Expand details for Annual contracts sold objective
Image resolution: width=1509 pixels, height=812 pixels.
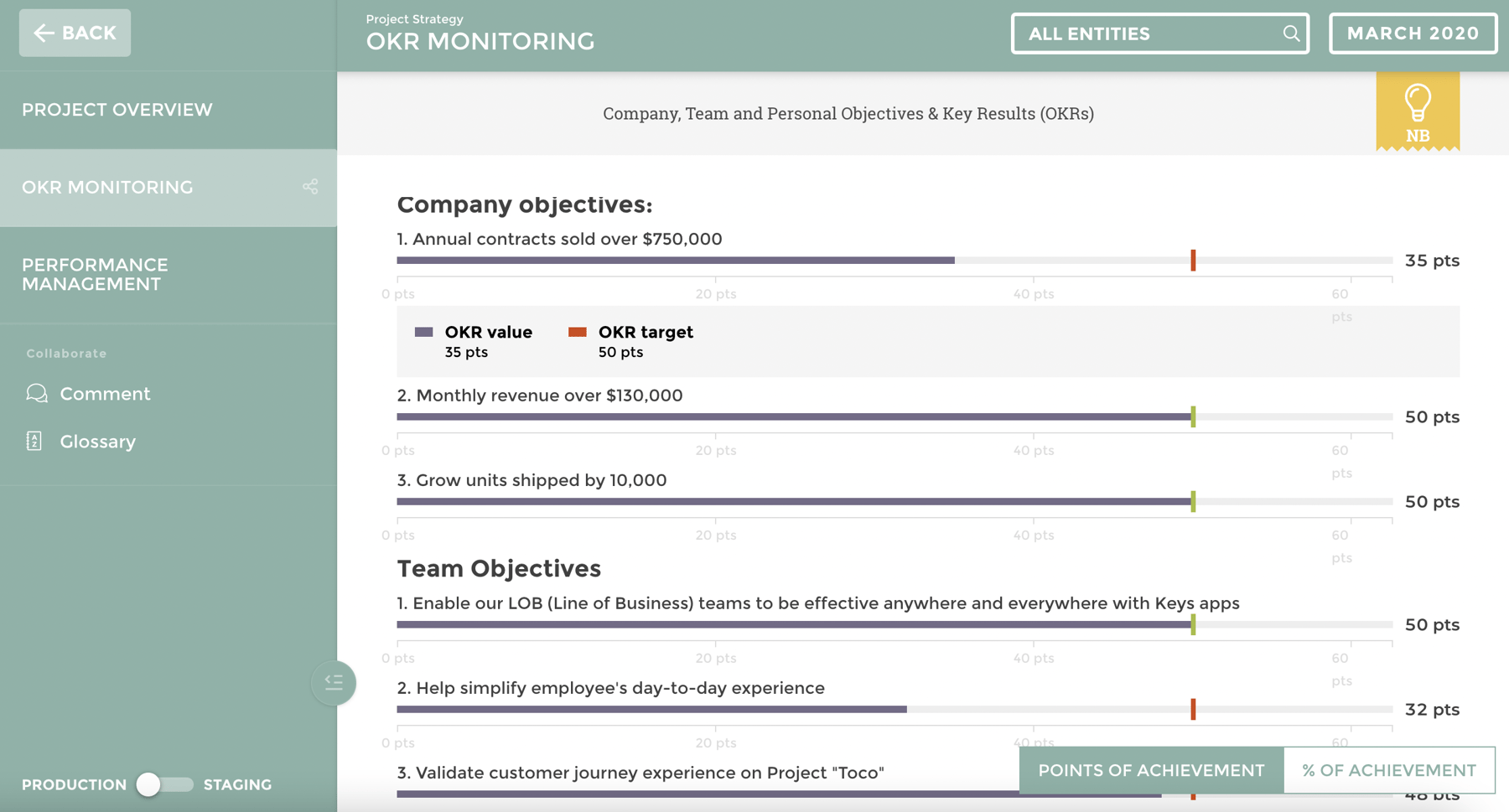[558, 239]
